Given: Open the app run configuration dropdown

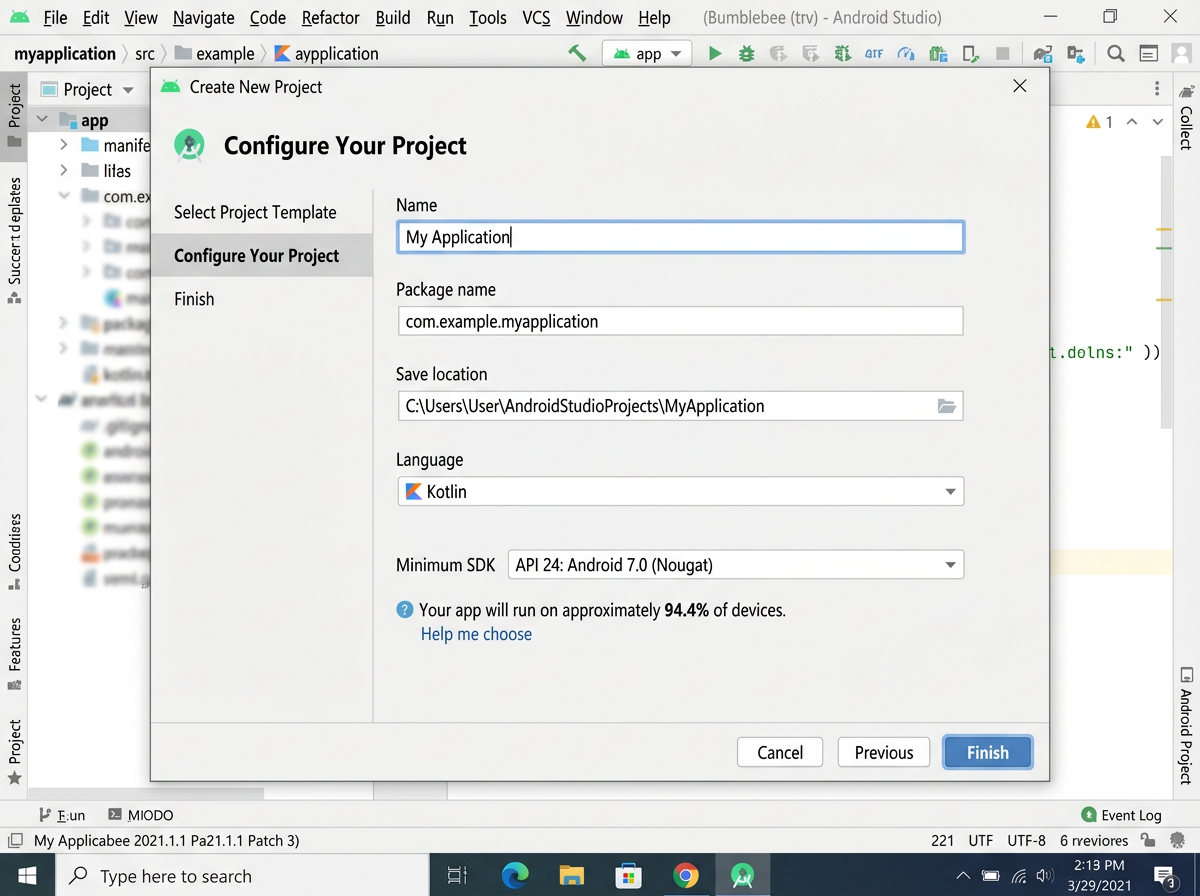Looking at the screenshot, I should pos(647,54).
